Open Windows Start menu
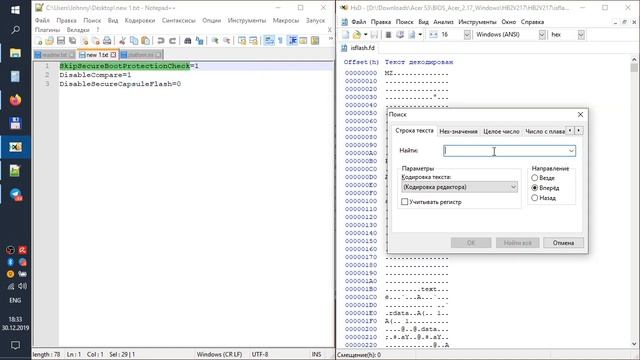 click(x=15, y=9)
